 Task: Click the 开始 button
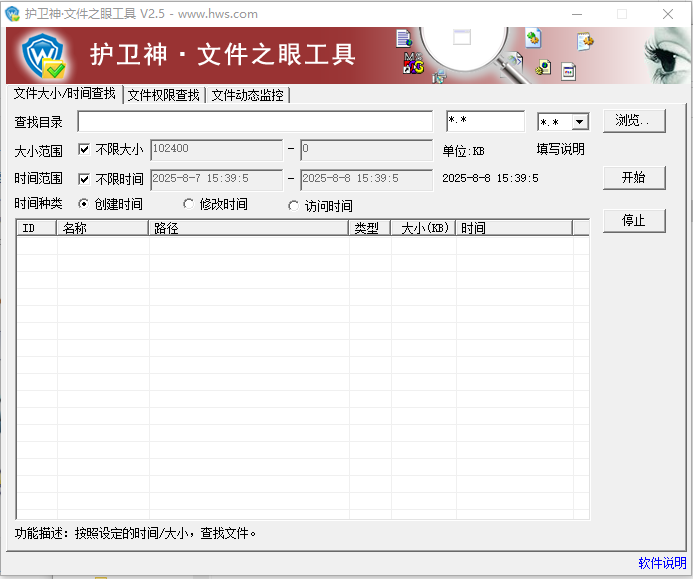634,178
